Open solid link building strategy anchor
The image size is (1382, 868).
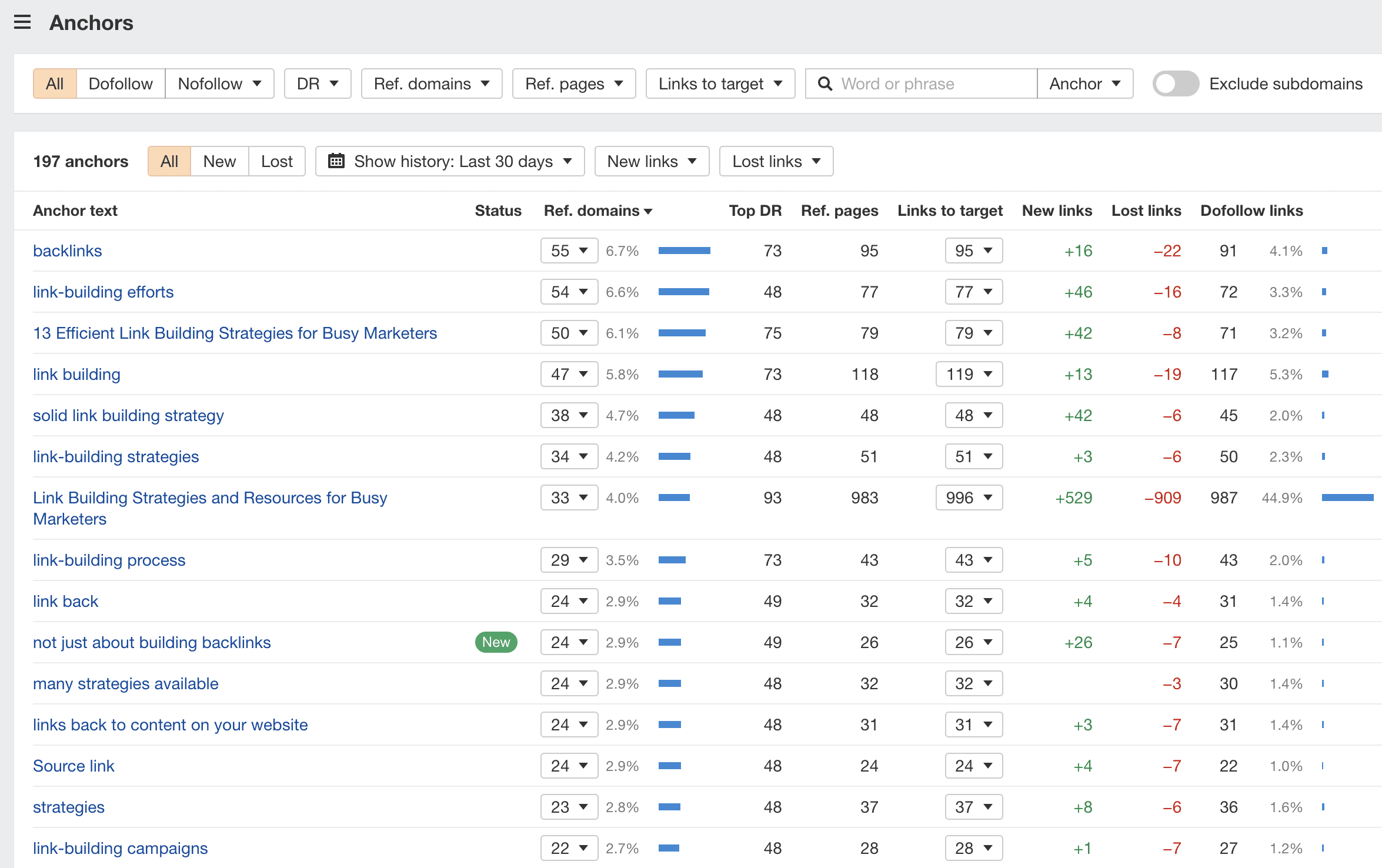click(x=128, y=415)
